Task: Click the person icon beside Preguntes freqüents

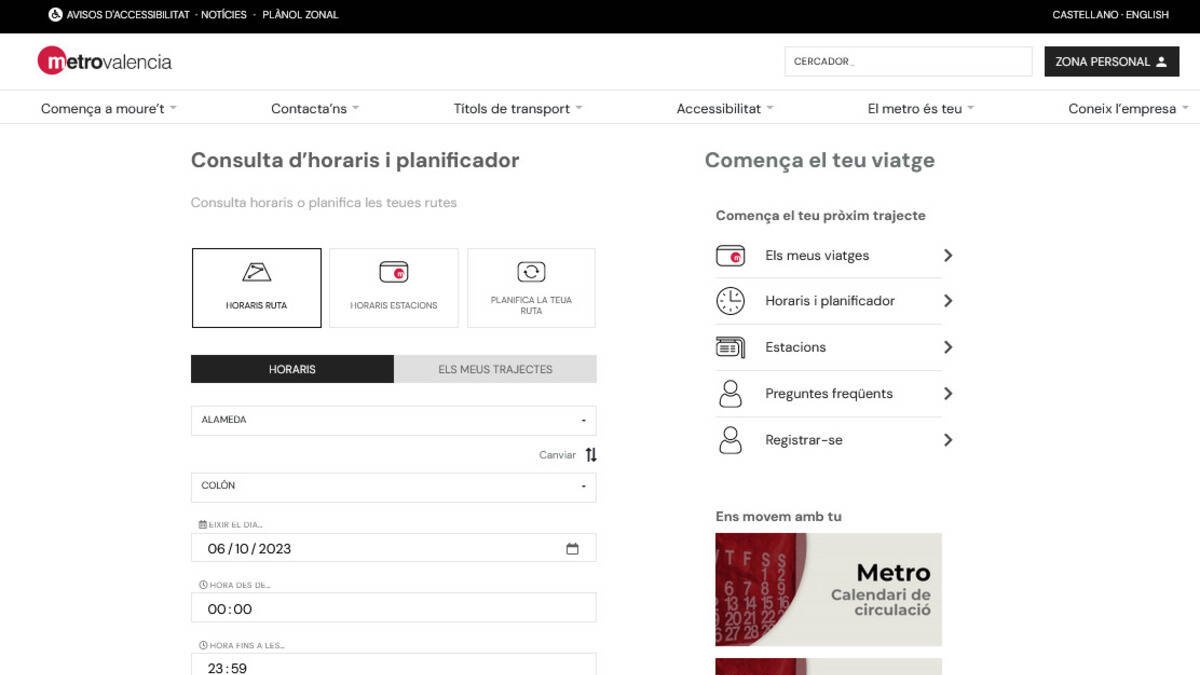Action: [731, 394]
